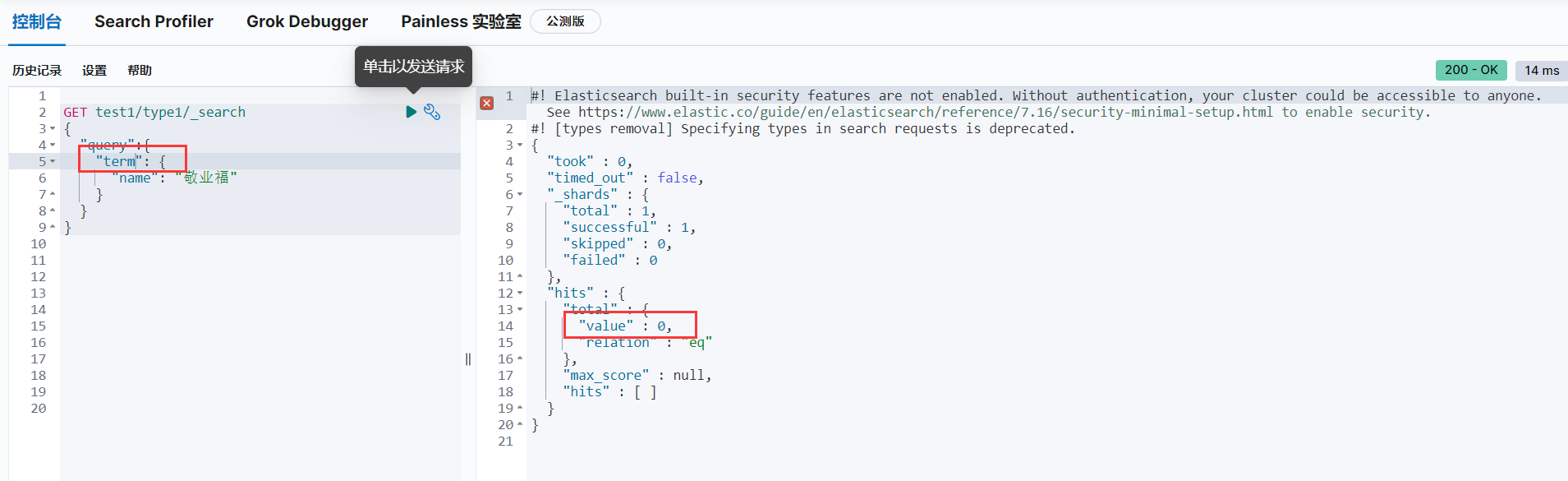Collapse _shards fold on response line 6
This screenshot has width=1568, height=481.
point(520,194)
